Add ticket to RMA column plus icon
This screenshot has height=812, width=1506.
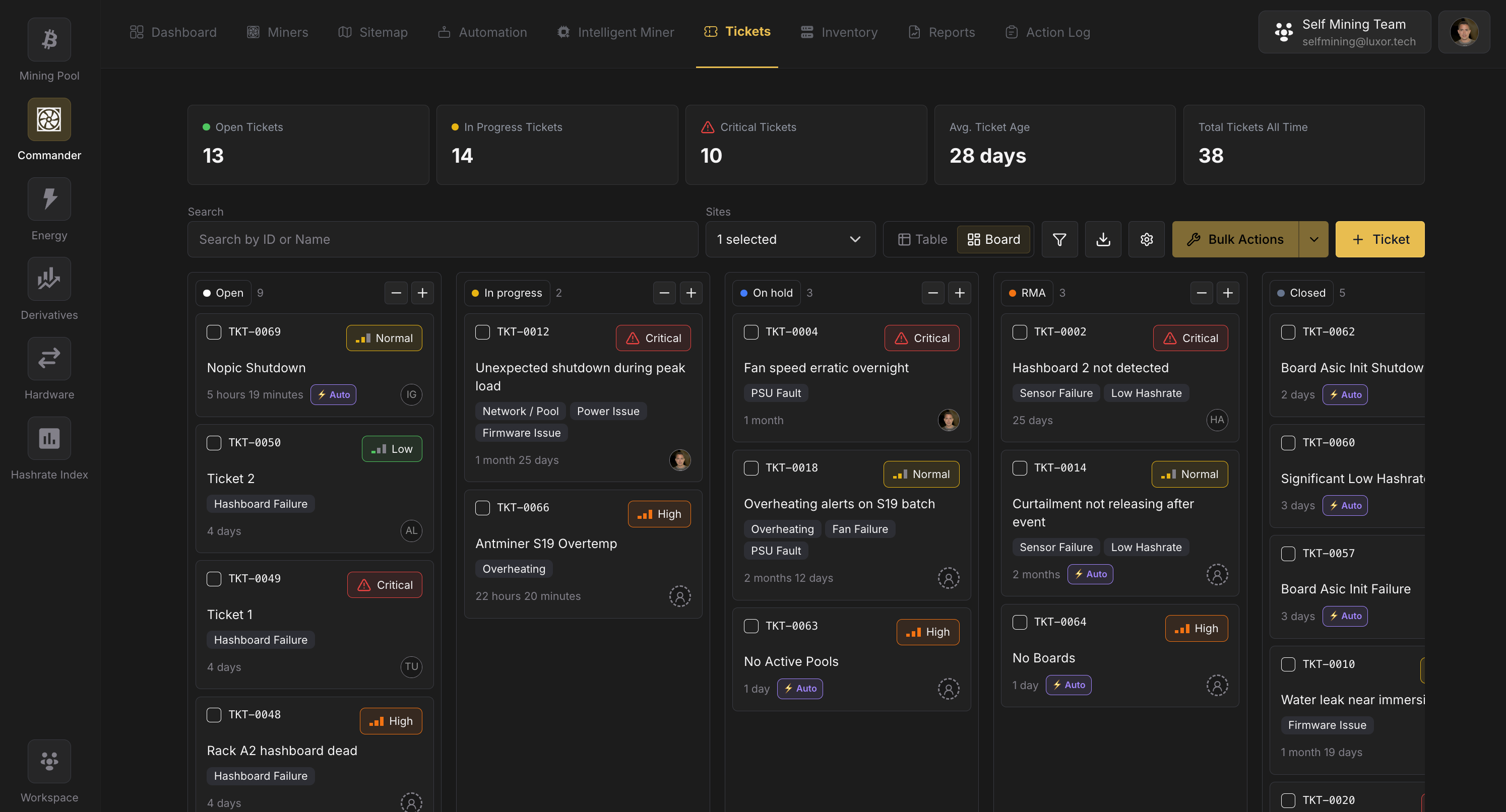1228,293
